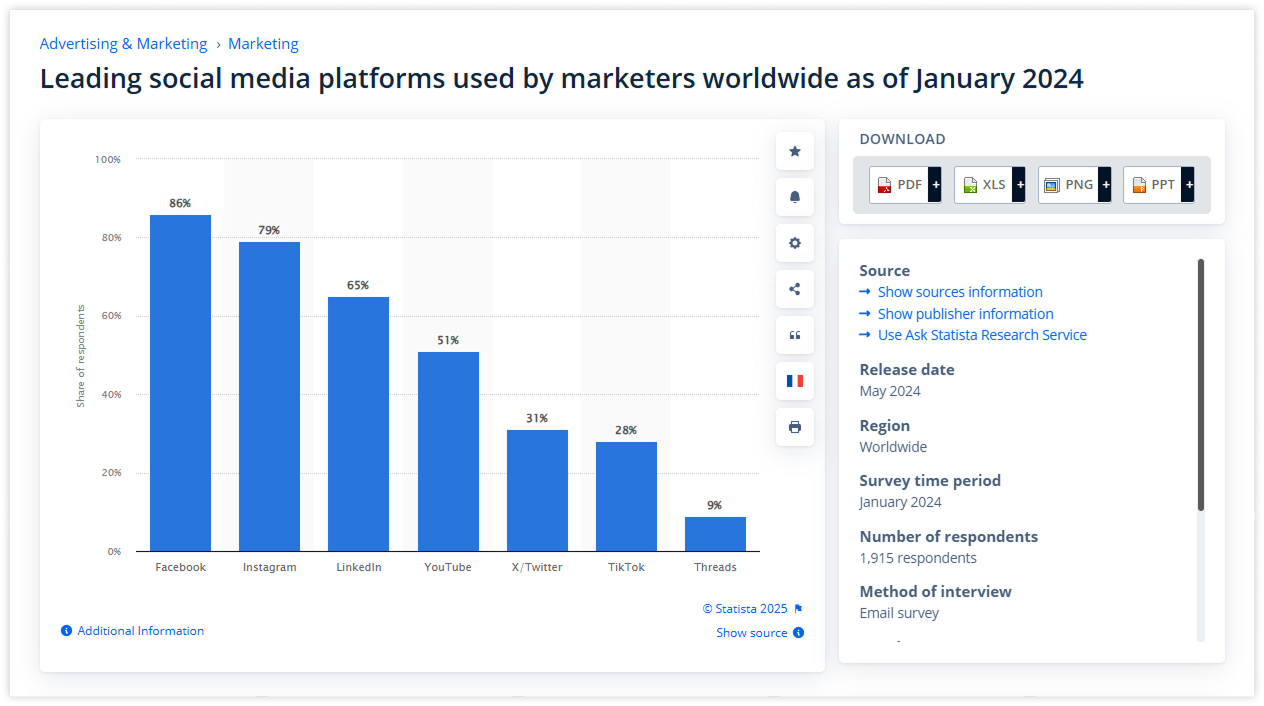Open Advertising & Marketing breadcrumb
The width and height of the screenshot is (1264, 706).
[124, 44]
